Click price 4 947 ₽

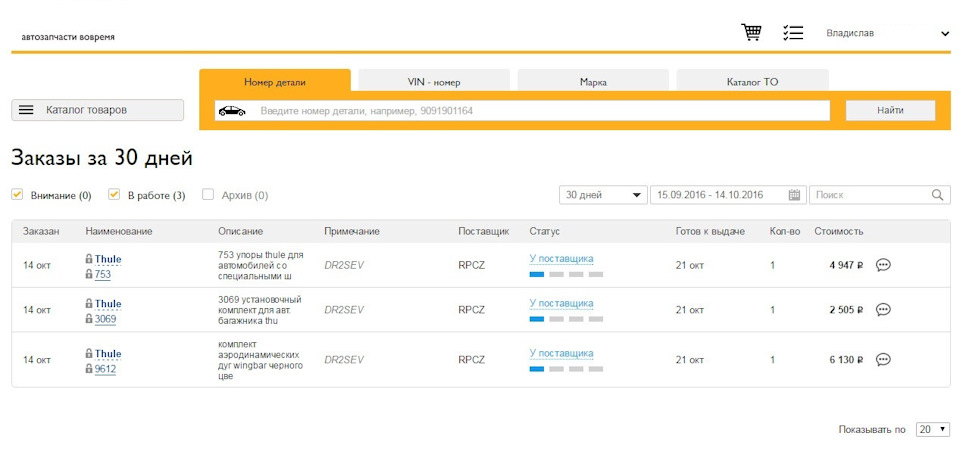[846, 265]
